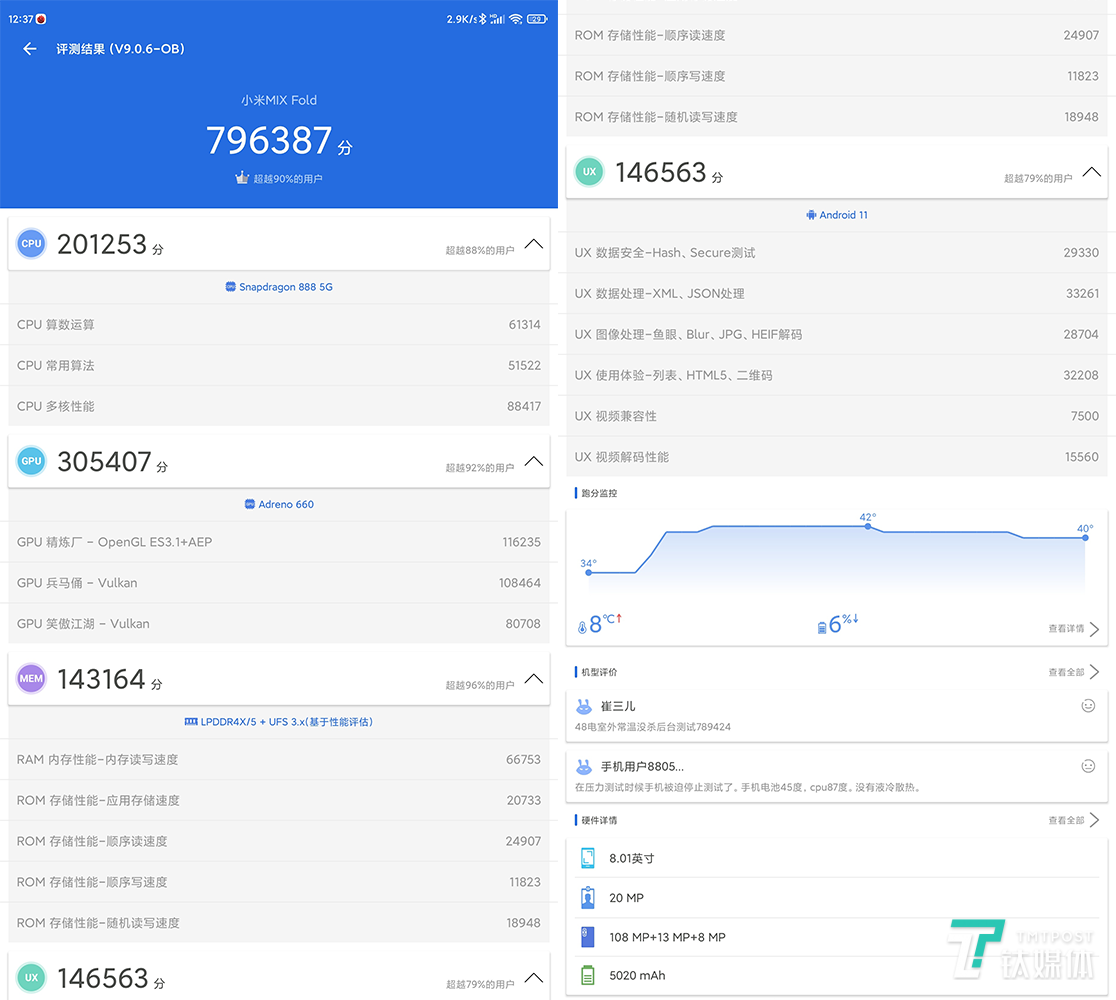Collapse UX 146563 section in left panel
This screenshot has height=1000, width=1116.
click(534, 978)
